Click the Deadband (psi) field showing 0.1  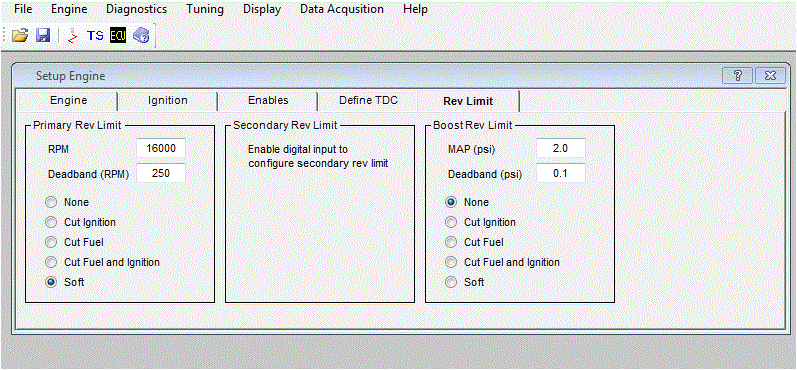click(561, 173)
